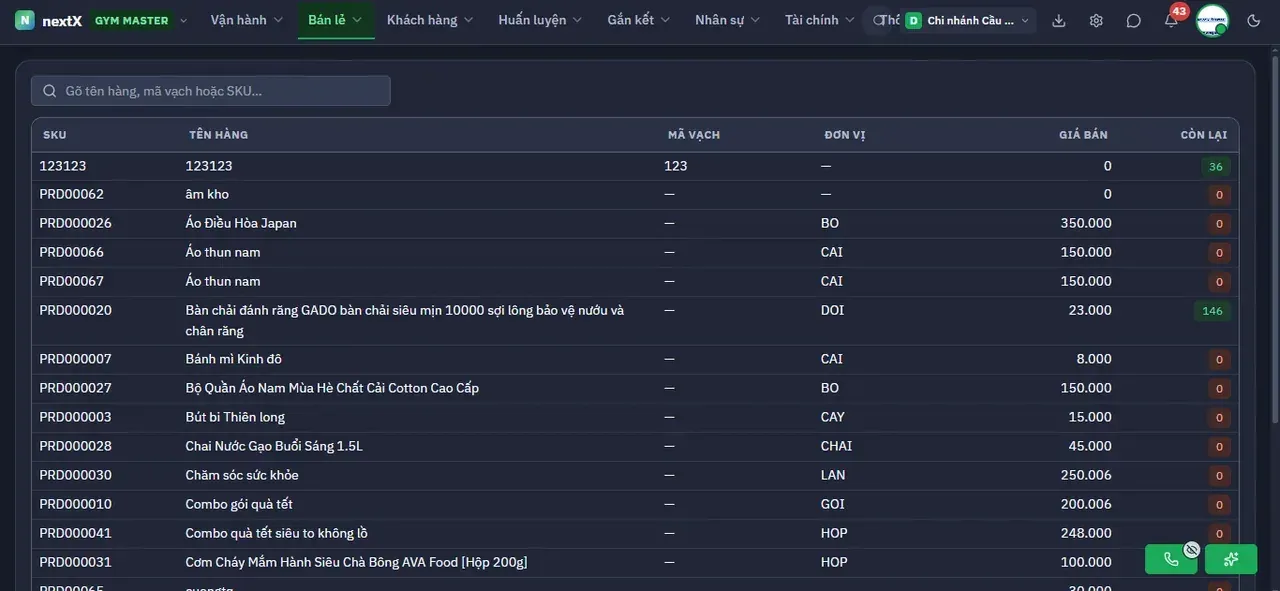Viewport: 1280px width, 591px height.
Task: Click the stock badge showing 146
Action: pos(1212,311)
